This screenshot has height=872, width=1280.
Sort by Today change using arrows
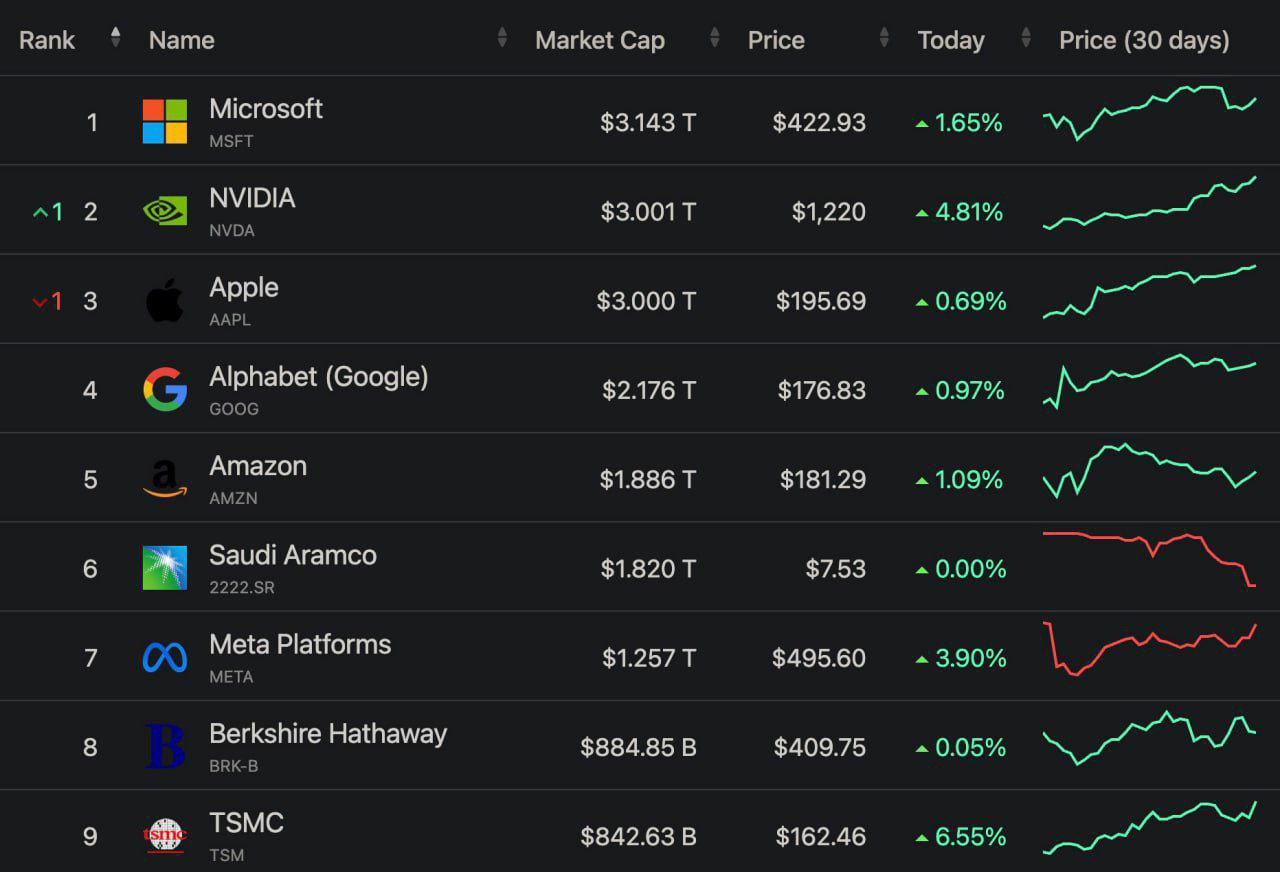click(x=1026, y=38)
